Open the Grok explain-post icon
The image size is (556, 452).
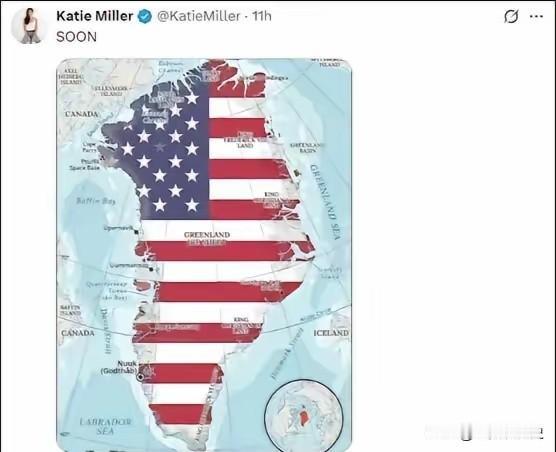[x=511, y=16]
